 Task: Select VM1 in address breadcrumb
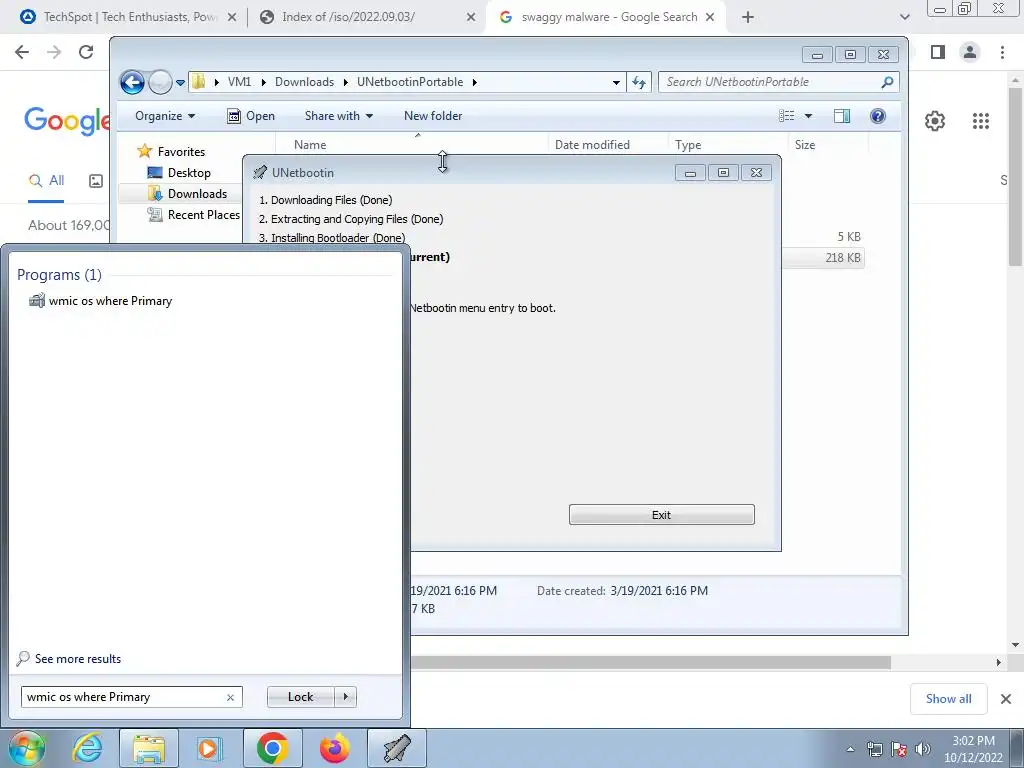coord(239,82)
